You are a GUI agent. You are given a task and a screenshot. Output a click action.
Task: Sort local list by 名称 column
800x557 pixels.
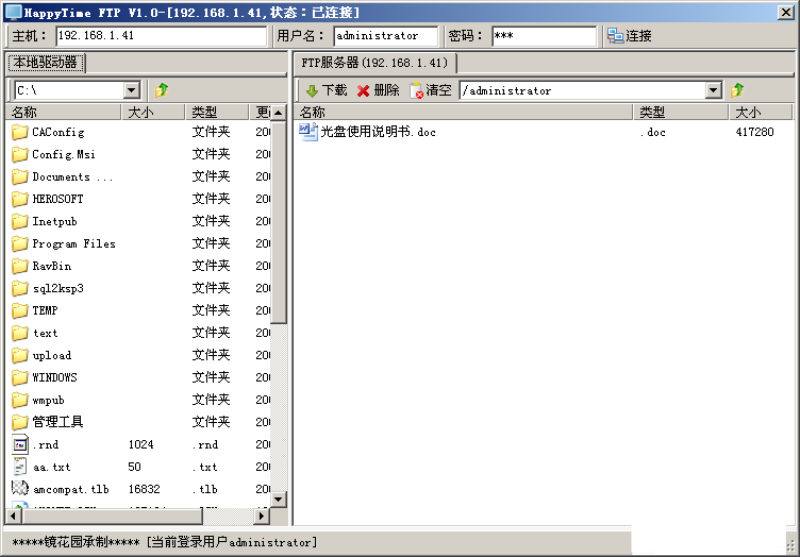[63, 112]
